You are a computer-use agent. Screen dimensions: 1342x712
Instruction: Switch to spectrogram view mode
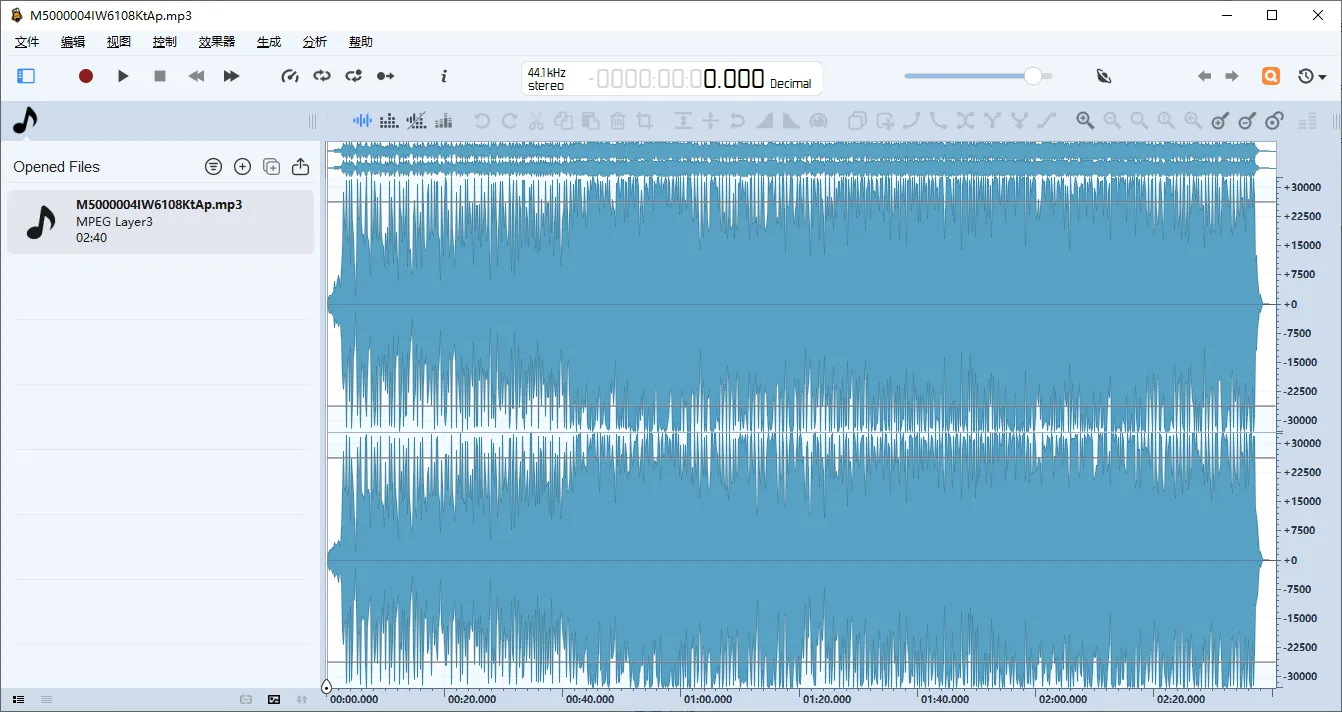(x=390, y=121)
